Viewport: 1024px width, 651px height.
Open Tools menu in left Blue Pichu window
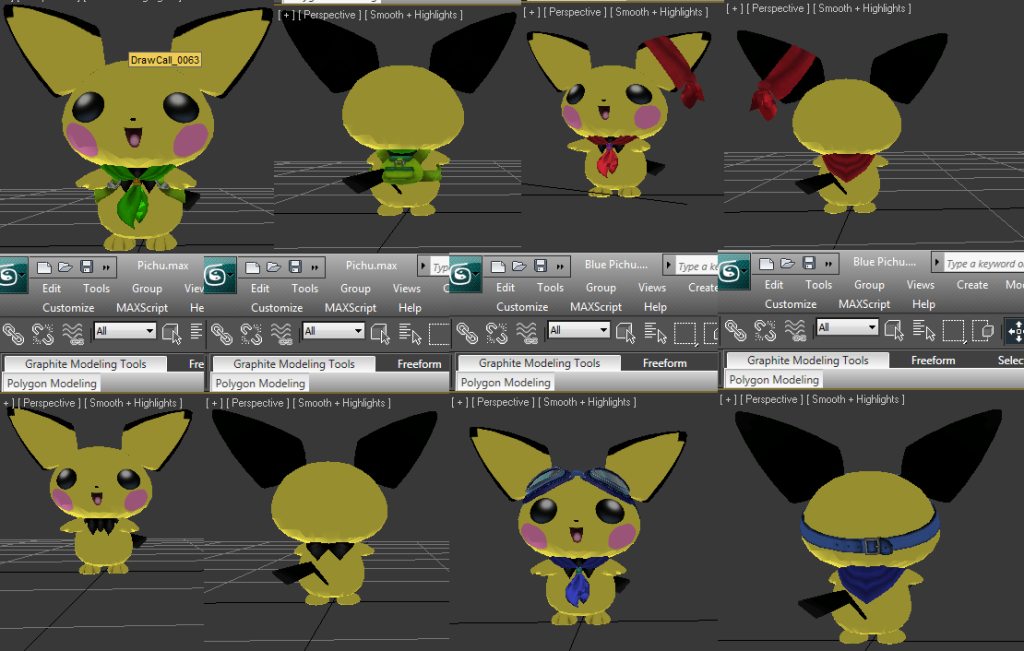(x=550, y=287)
